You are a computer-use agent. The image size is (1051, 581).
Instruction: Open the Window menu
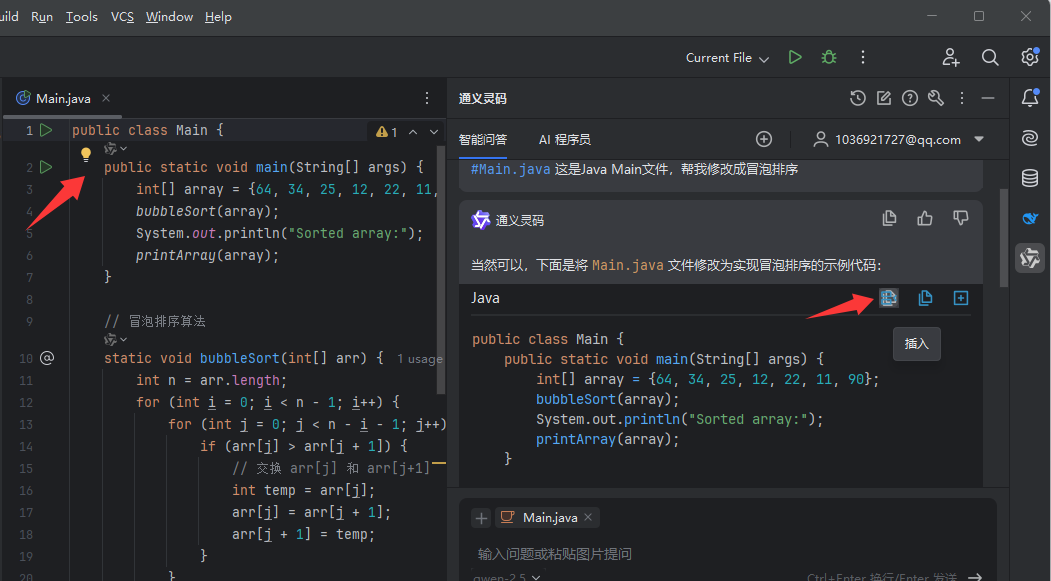coord(169,17)
